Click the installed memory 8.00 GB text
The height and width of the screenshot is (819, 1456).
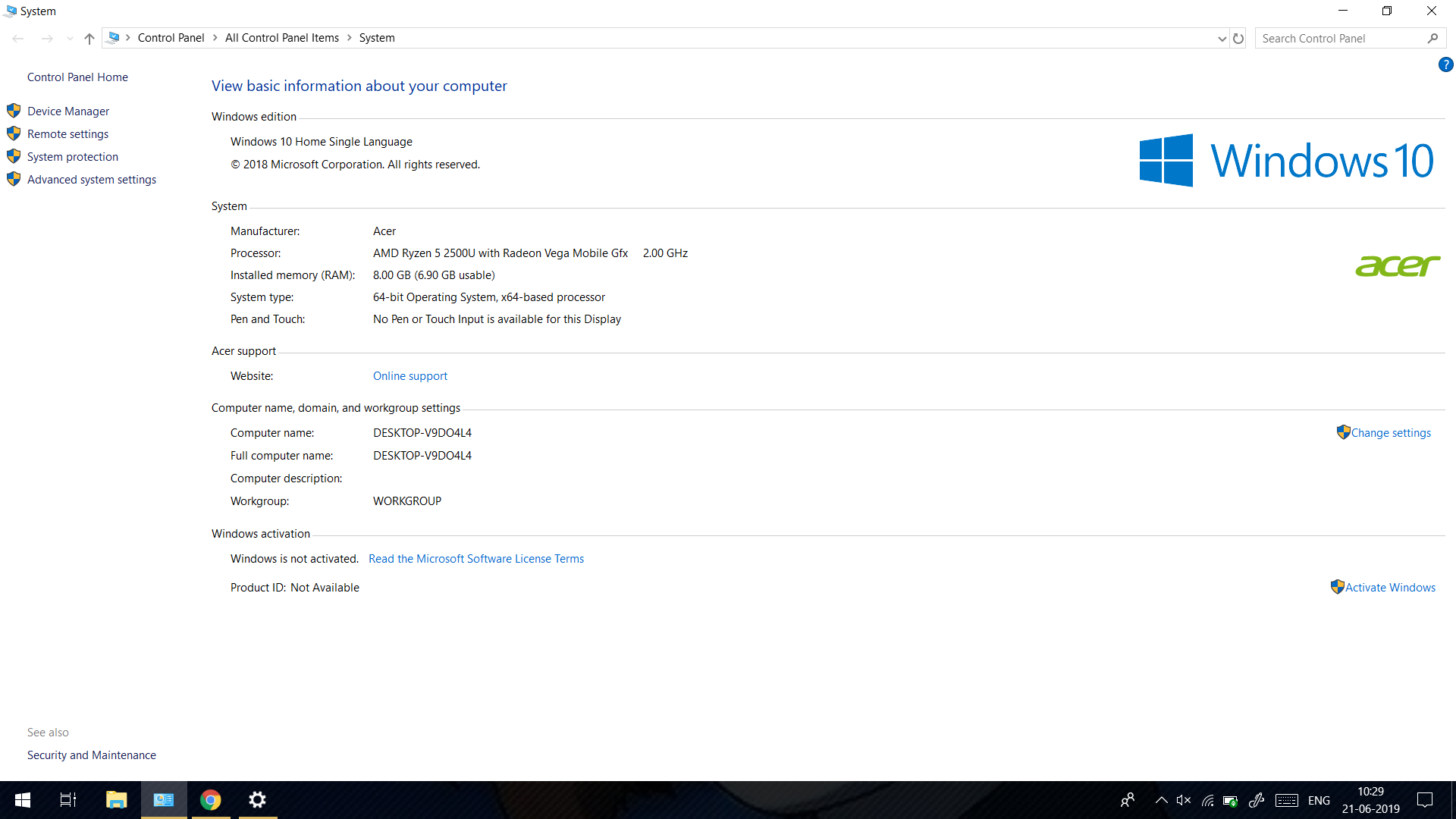[434, 275]
